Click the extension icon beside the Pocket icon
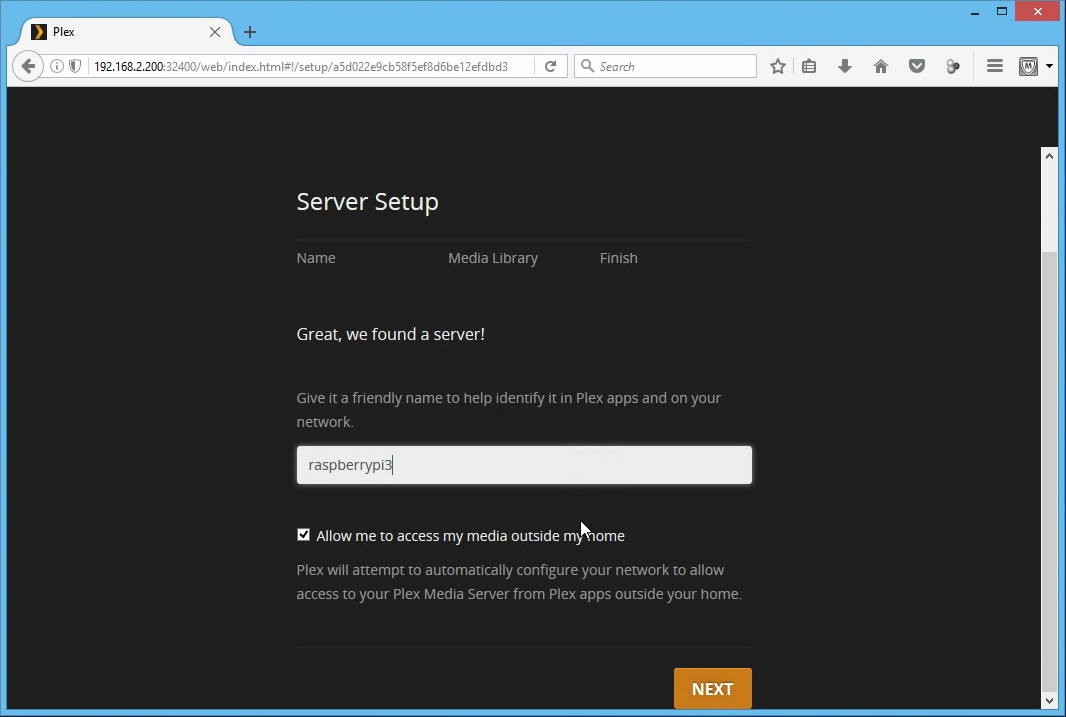The width and height of the screenshot is (1066, 717). point(953,66)
